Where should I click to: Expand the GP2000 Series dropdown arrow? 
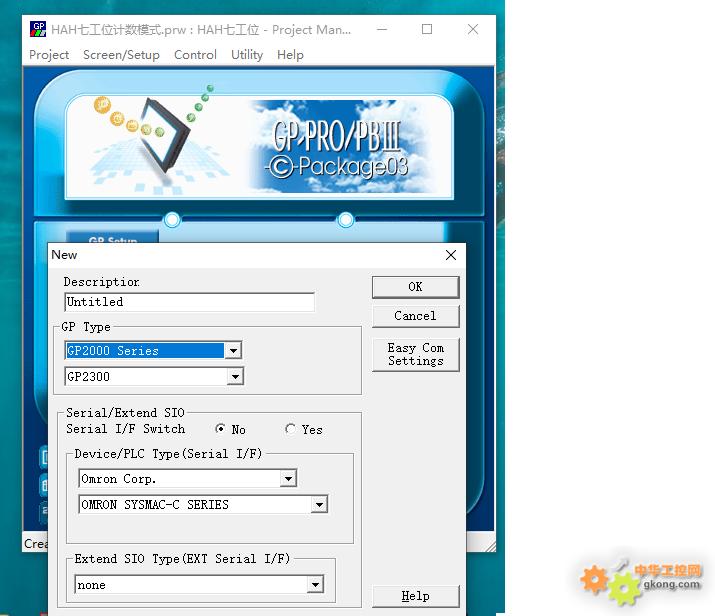[233, 351]
